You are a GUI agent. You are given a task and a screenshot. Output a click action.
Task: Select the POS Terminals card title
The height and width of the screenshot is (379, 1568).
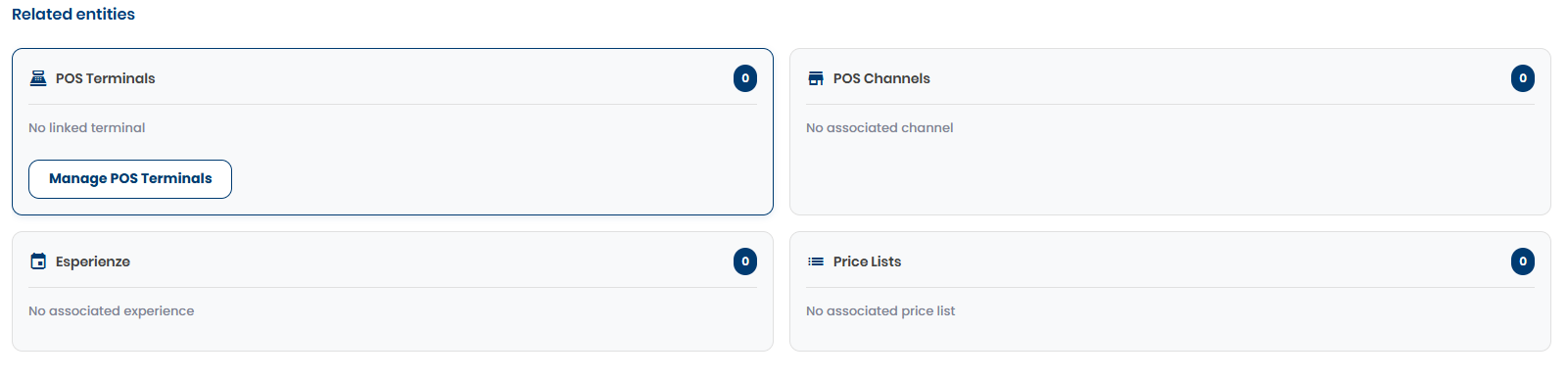[106, 78]
